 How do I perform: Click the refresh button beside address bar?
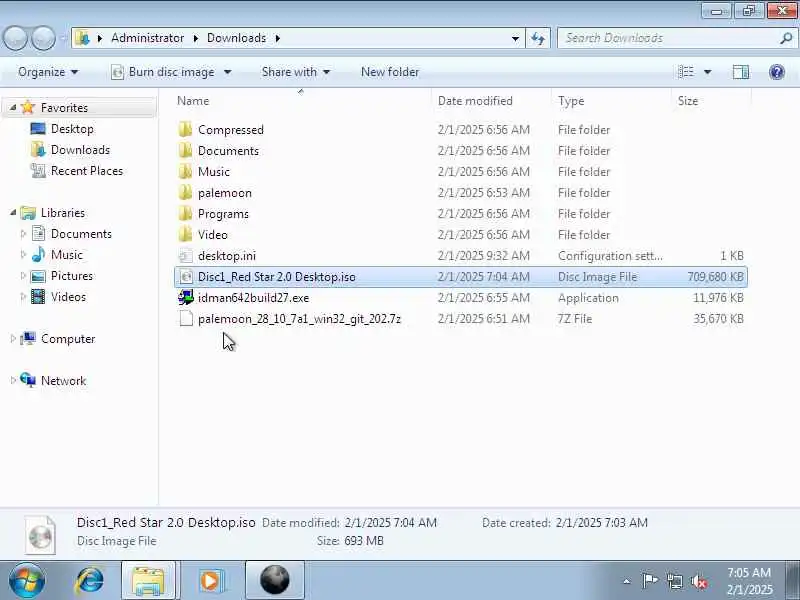(538, 38)
